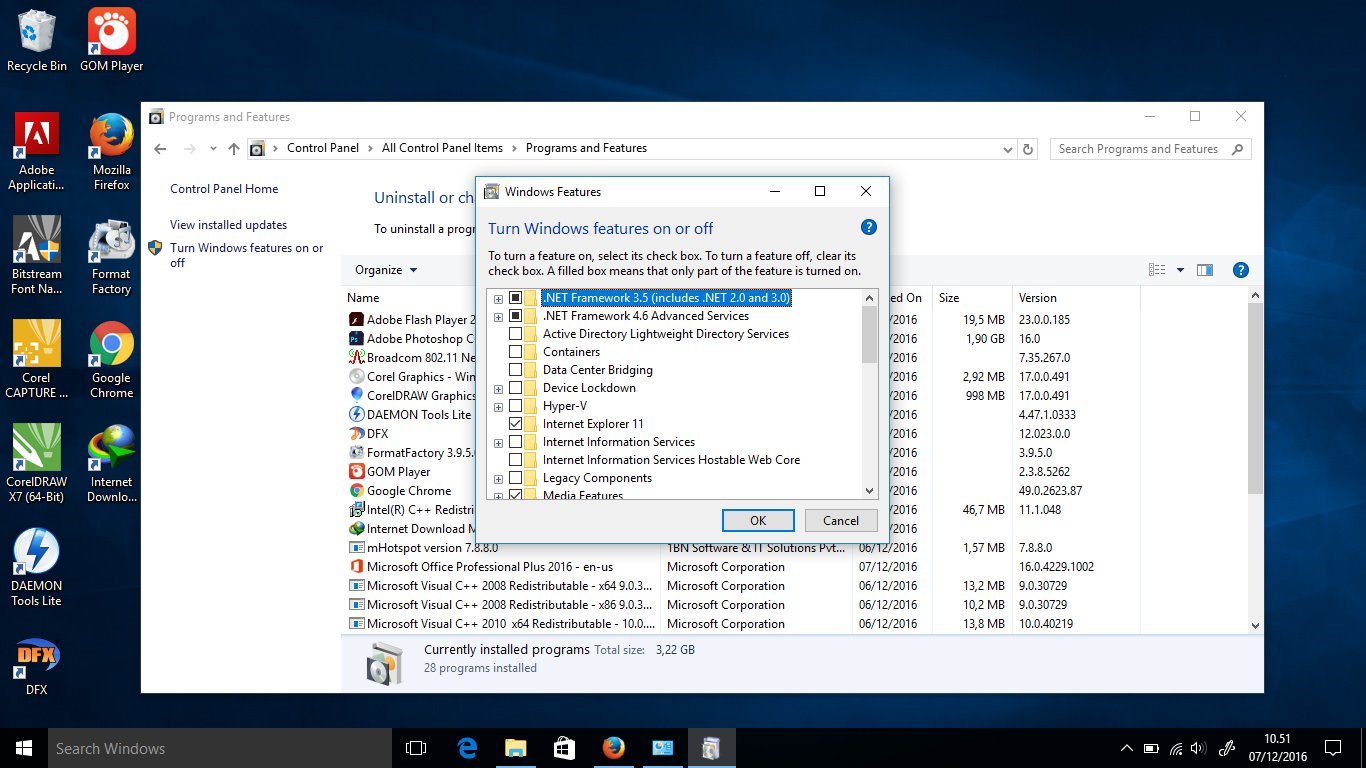Screen dimensions: 1366x768
Task: Select the DFX desktop shortcut
Action: point(37,666)
